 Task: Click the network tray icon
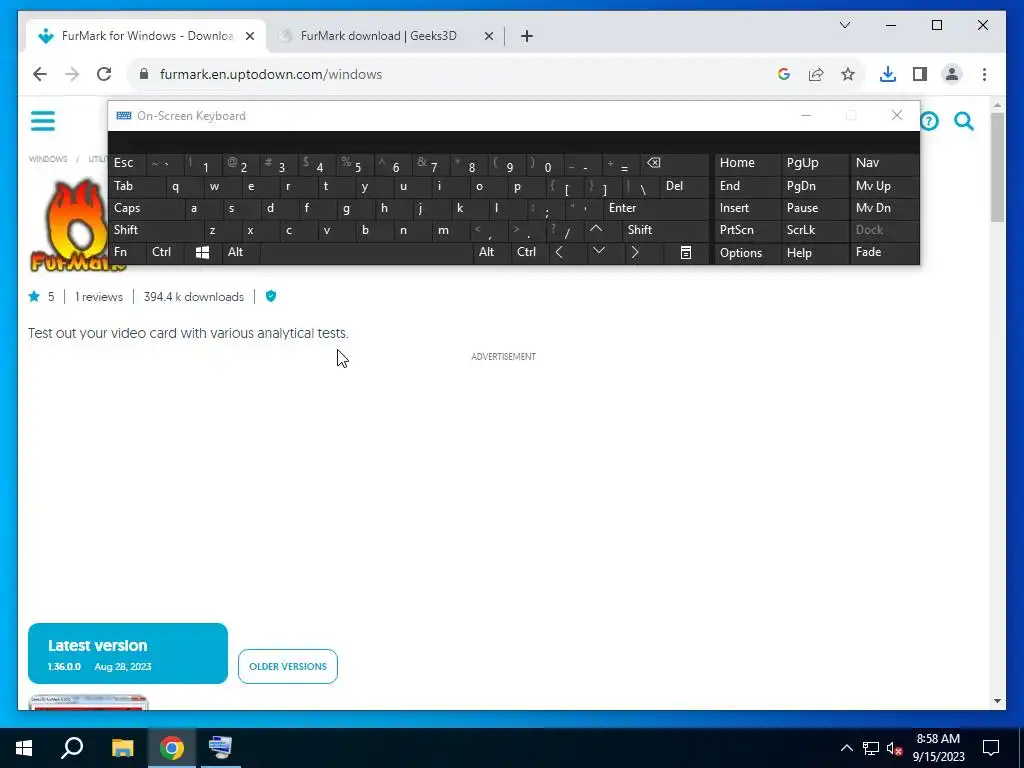pyautogui.click(x=871, y=748)
